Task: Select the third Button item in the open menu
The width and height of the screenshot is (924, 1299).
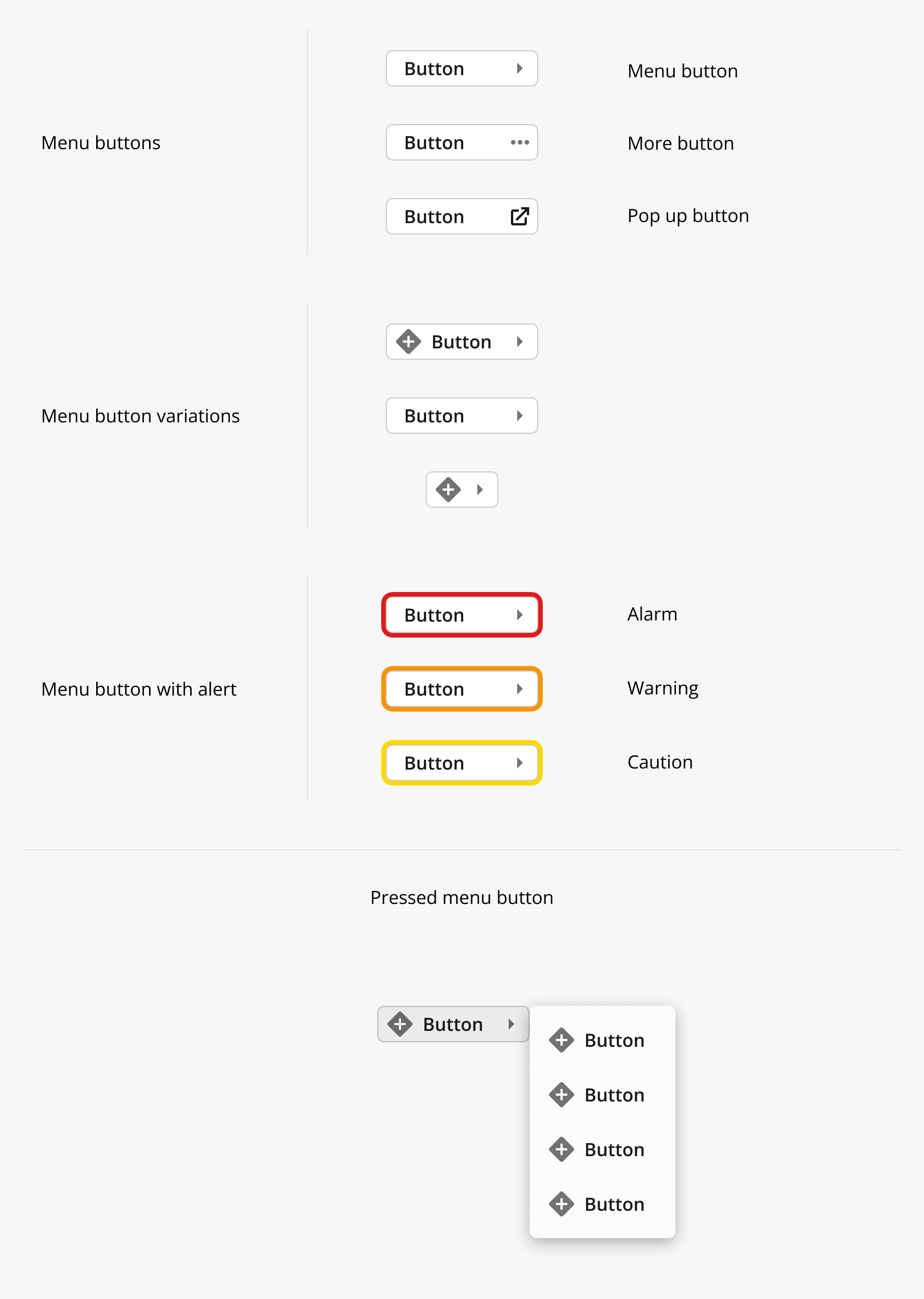Action: point(602,1149)
